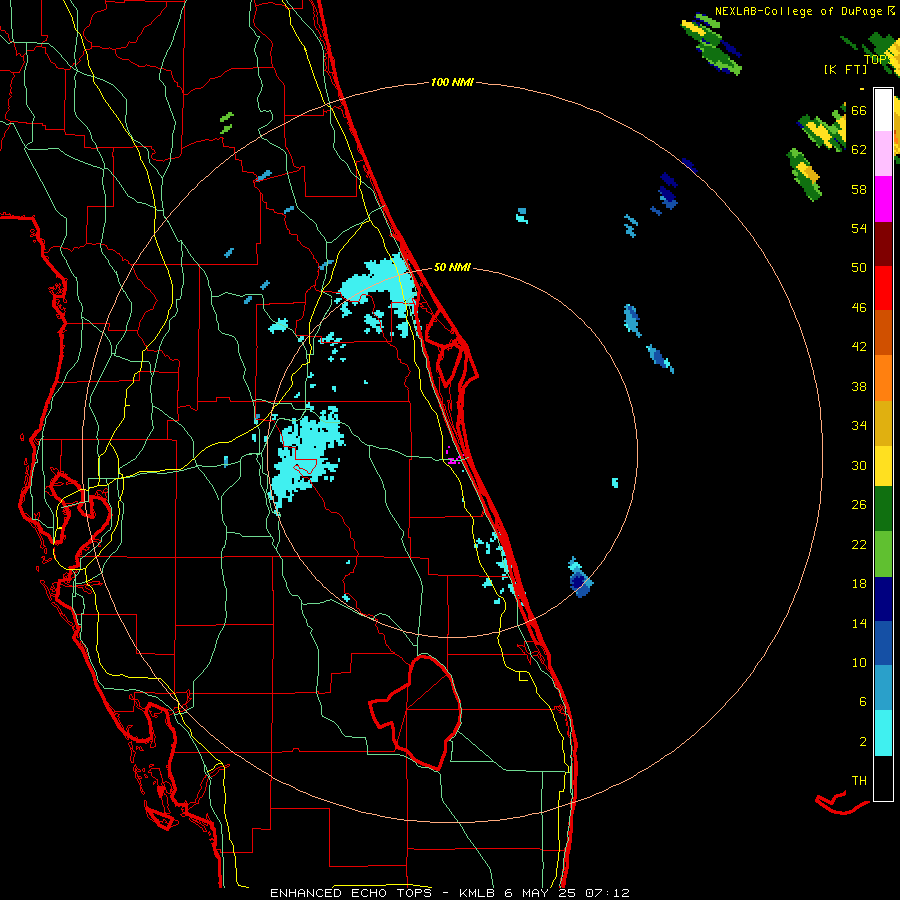Click the "07:12" timestamp in the caption
The image size is (900, 900).
coord(608,893)
